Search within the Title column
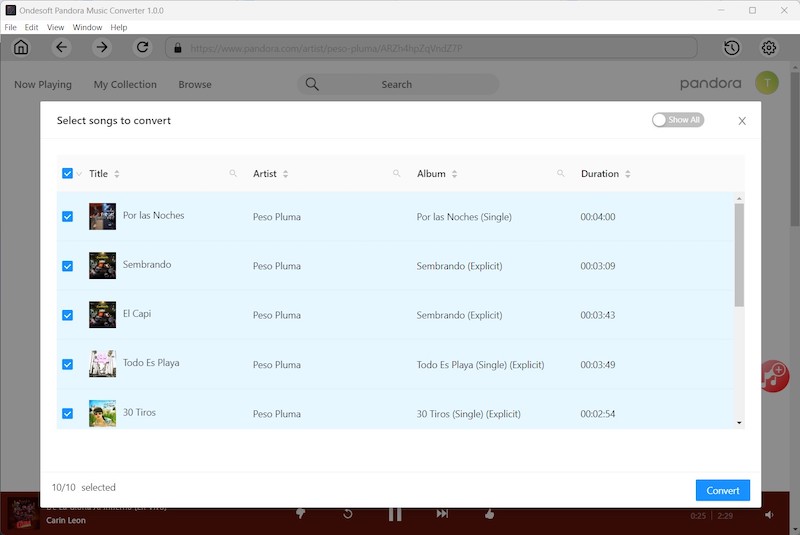This screenshot has height=535, width=800. 233,173
